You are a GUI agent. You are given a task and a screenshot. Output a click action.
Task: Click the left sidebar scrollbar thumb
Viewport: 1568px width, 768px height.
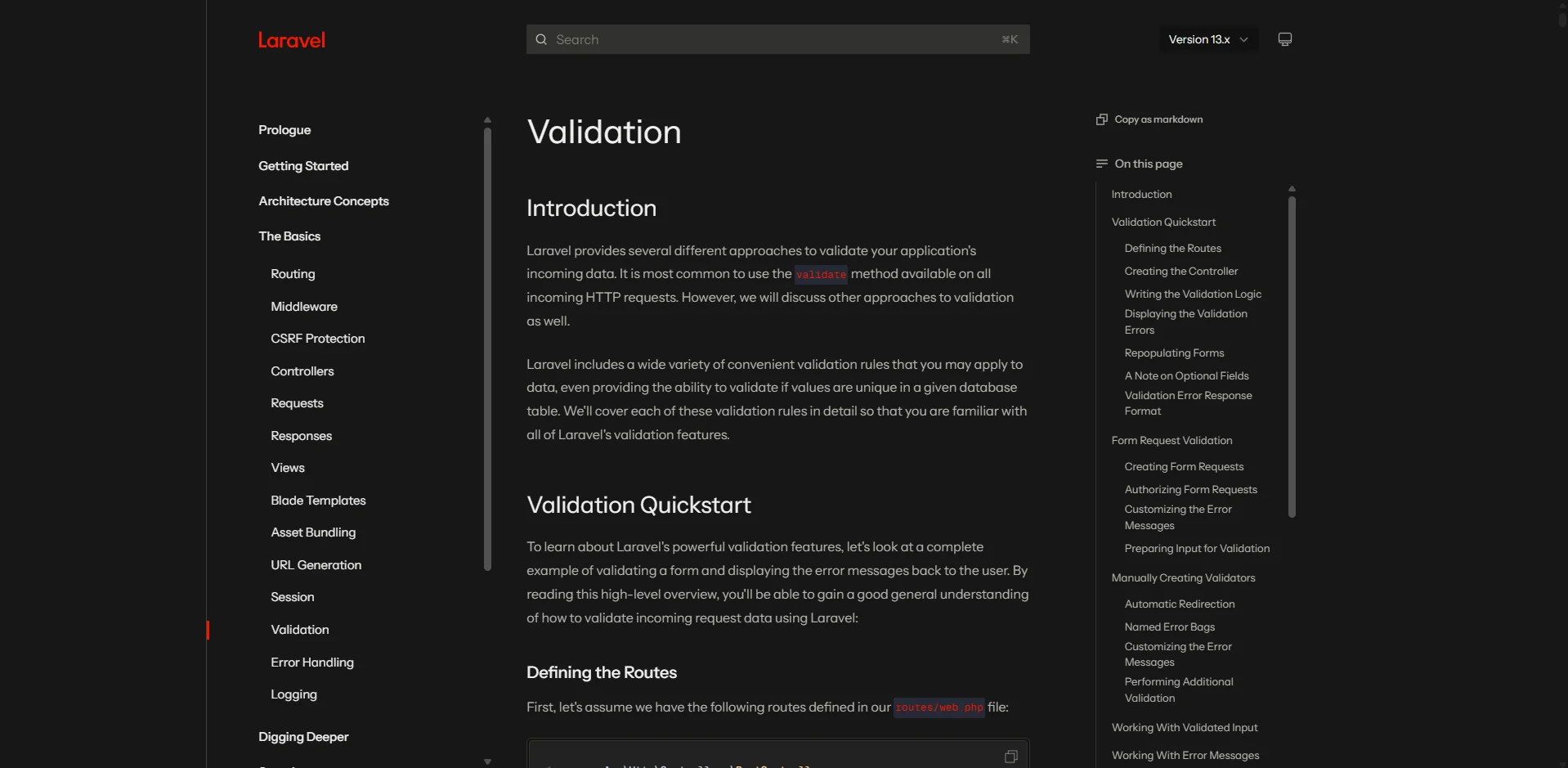pyautogui.click(x=487, y=348)
